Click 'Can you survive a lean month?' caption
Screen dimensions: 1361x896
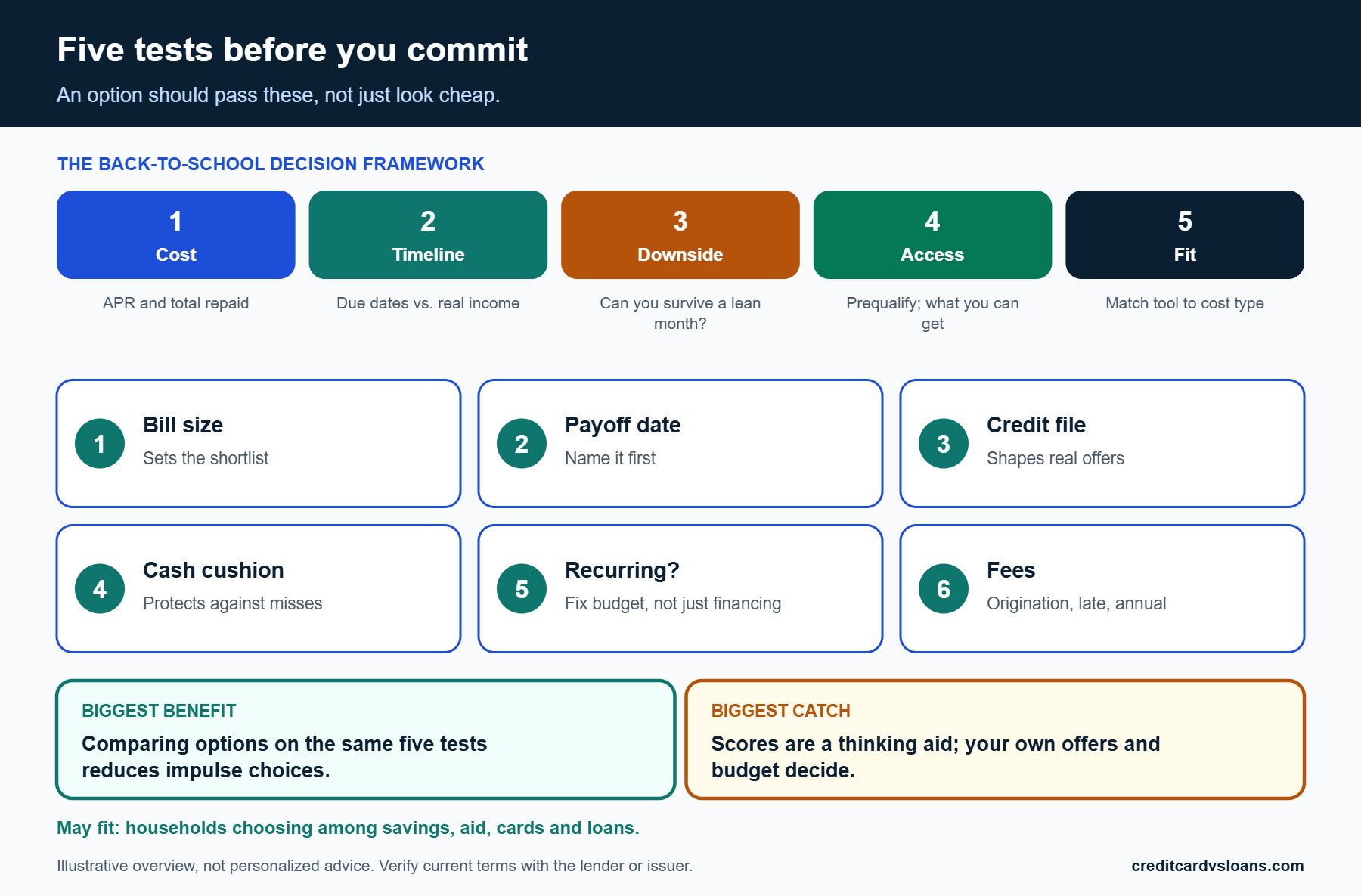tap(680, 313)
